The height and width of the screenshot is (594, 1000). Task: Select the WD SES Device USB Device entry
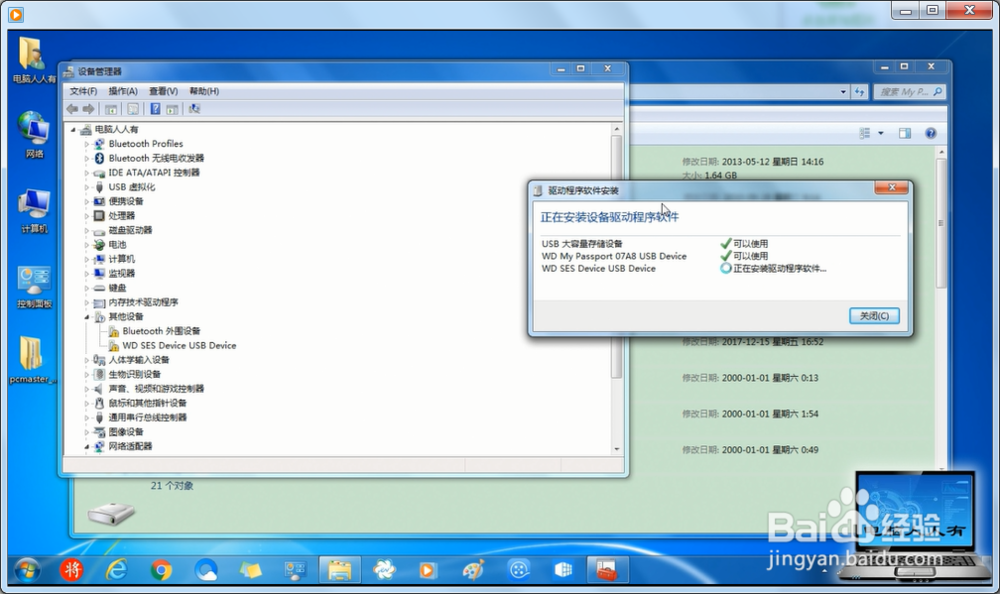click(x=179, y=345)
